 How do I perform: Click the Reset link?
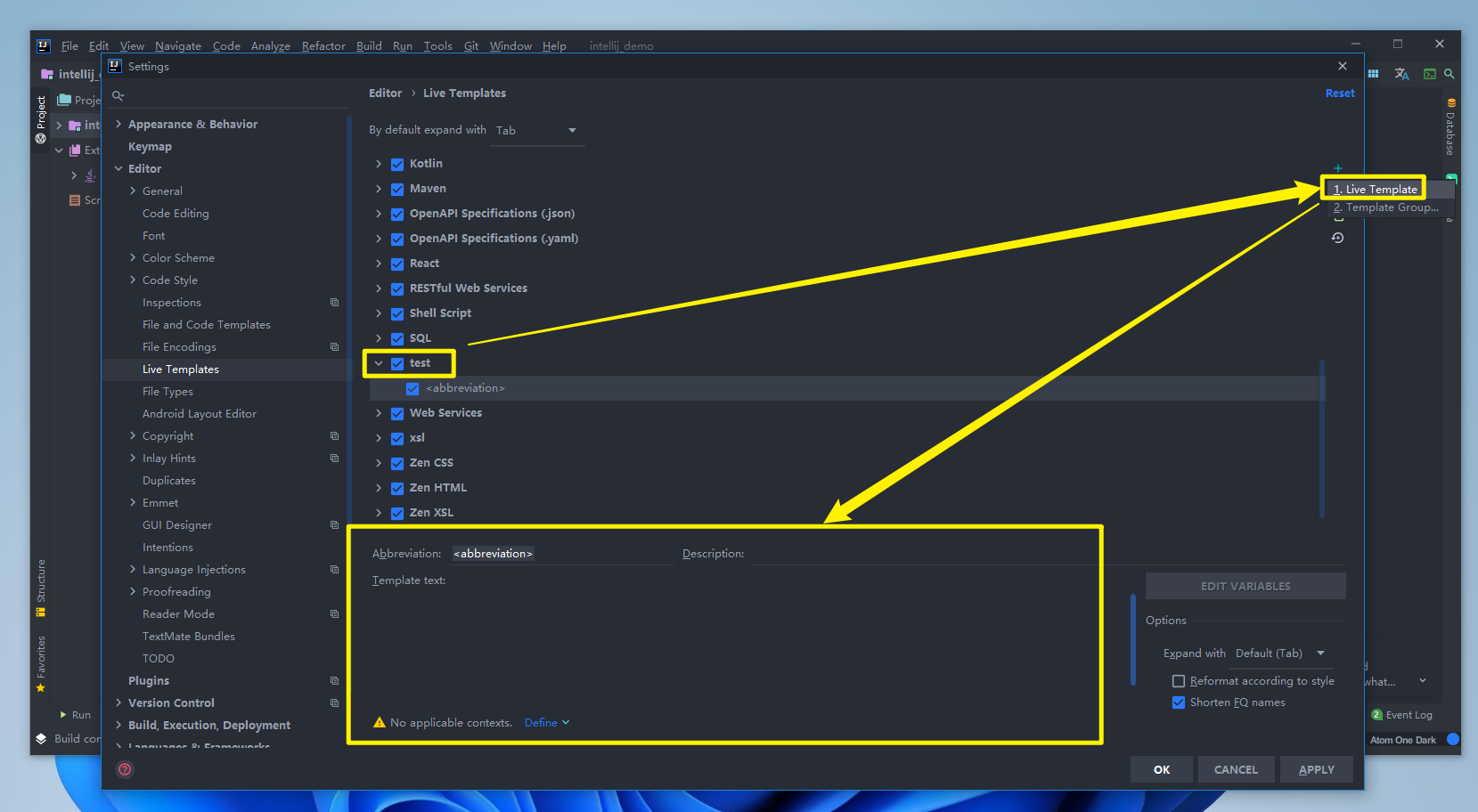click(x=1340, y=93)
